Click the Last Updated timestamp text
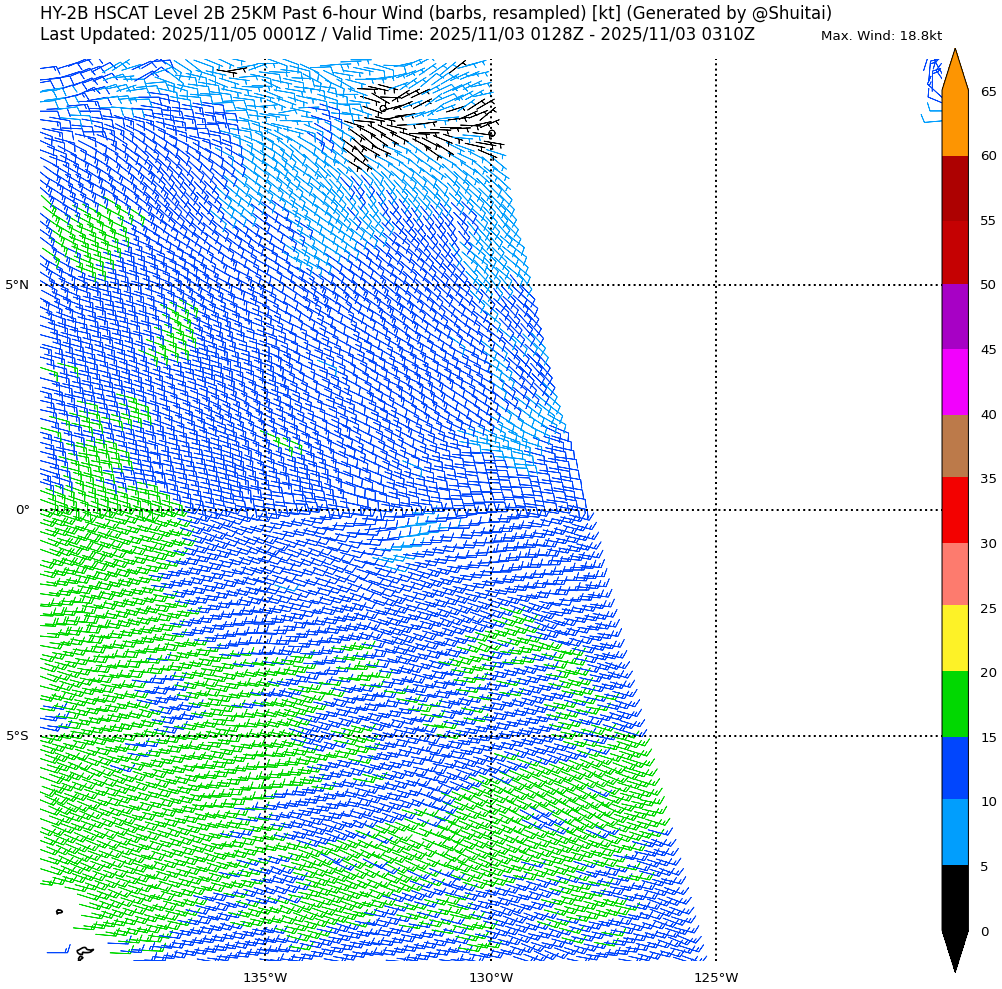1002x989 pixels. (x=397, y=35)
